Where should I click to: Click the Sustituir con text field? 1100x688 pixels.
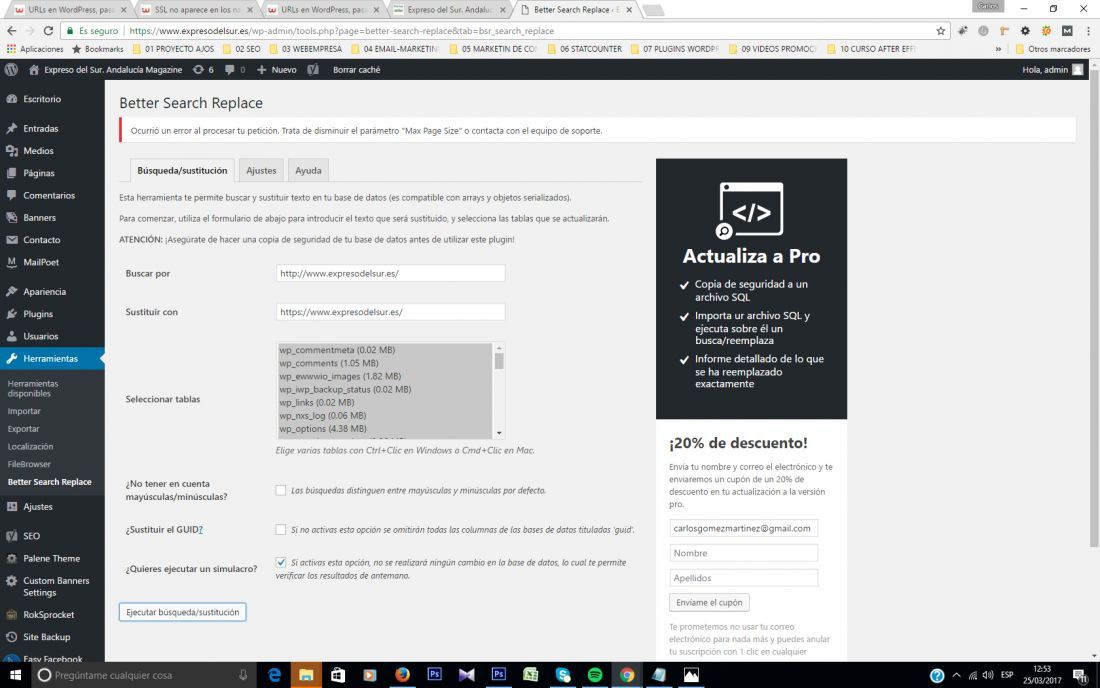pos(390,312)
